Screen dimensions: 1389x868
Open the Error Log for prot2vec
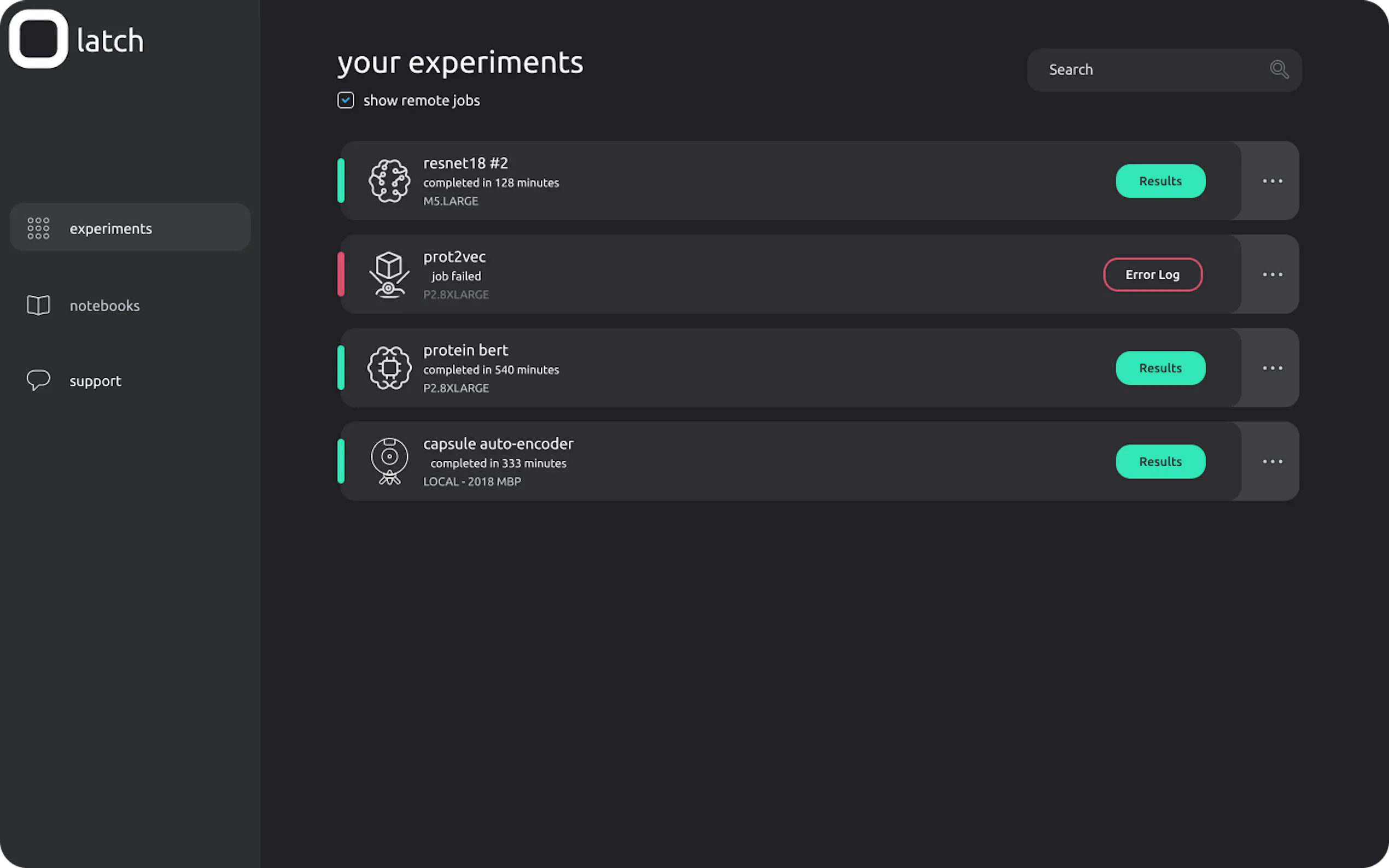point(1152,274)
